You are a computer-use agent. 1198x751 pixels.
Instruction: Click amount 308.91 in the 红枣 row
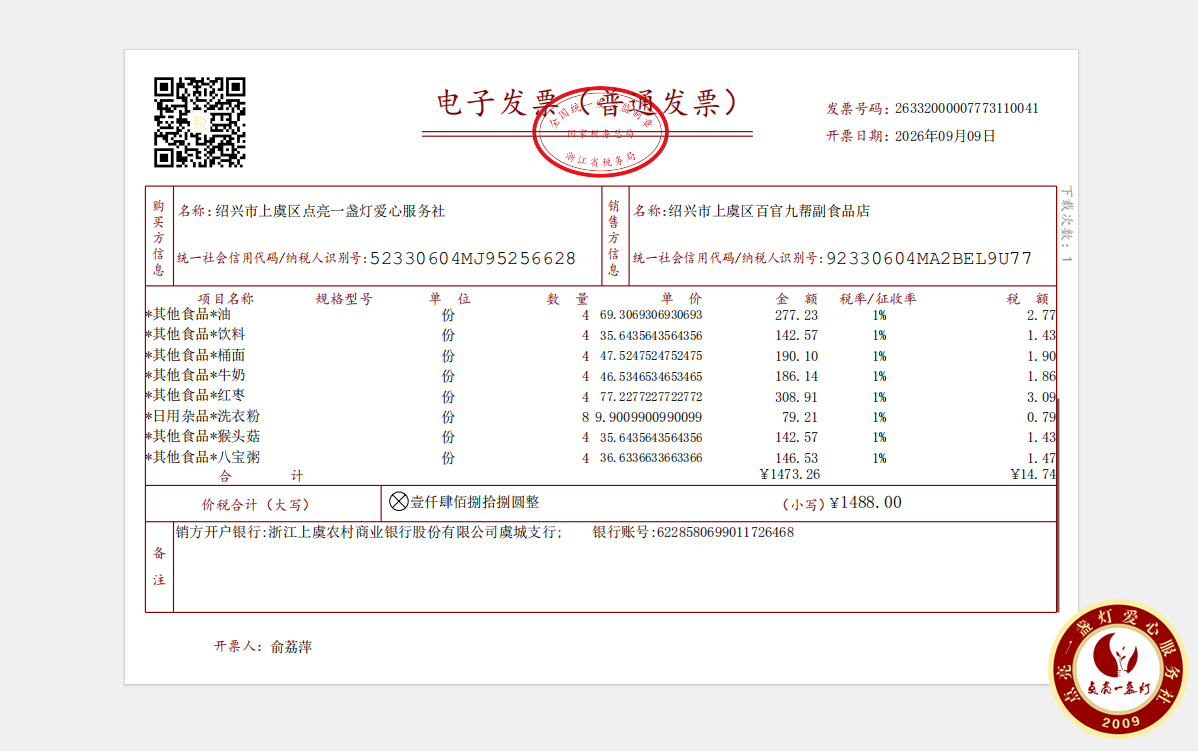796,397
